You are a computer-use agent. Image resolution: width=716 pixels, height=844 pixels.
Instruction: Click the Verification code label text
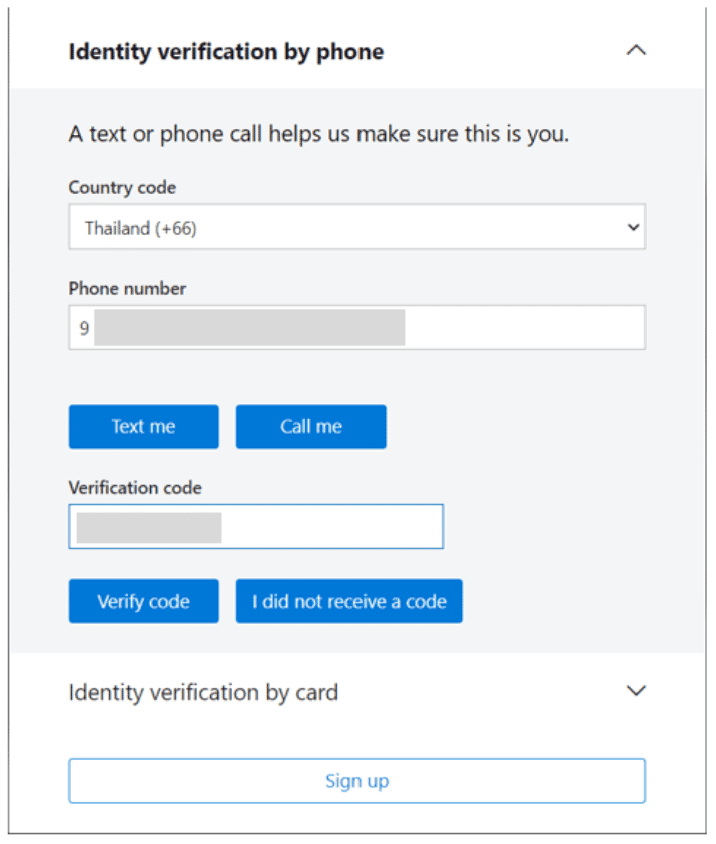135,489
